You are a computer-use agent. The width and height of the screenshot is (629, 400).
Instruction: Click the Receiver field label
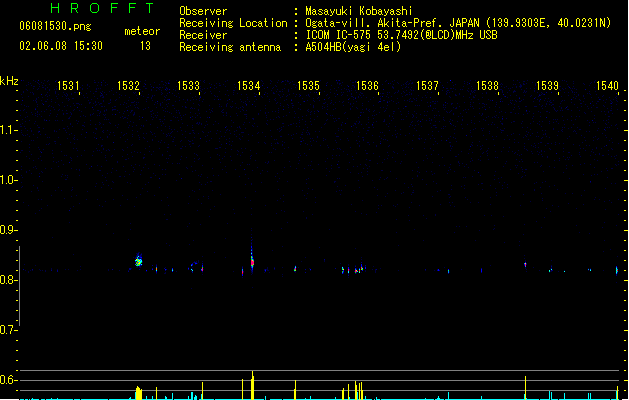pyautogui.click(x=203, y=35)
